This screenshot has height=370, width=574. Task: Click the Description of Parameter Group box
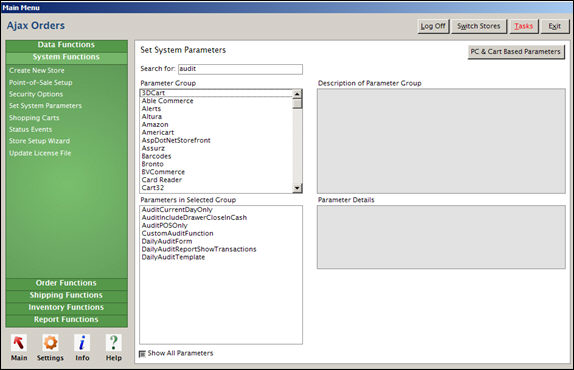pos(441,141)
